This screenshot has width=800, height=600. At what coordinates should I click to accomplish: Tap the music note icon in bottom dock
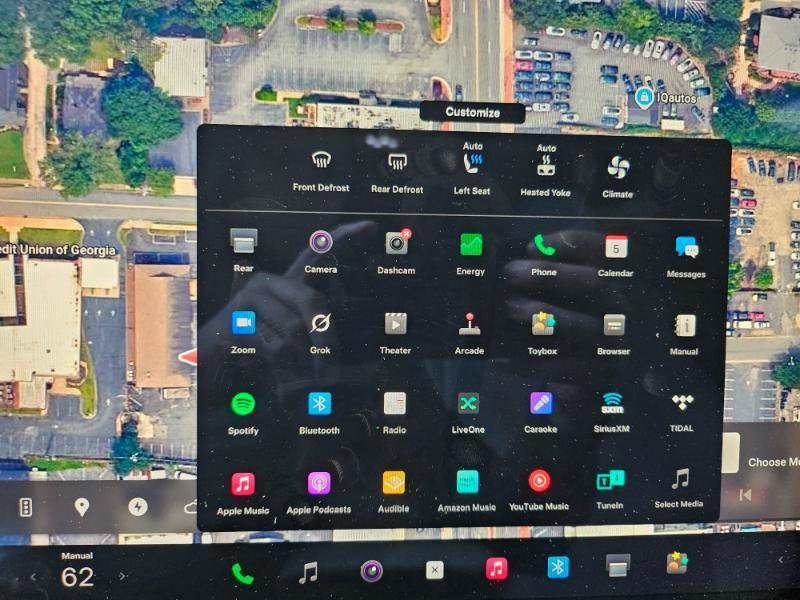pyautogui.click(x=308, y=572)
